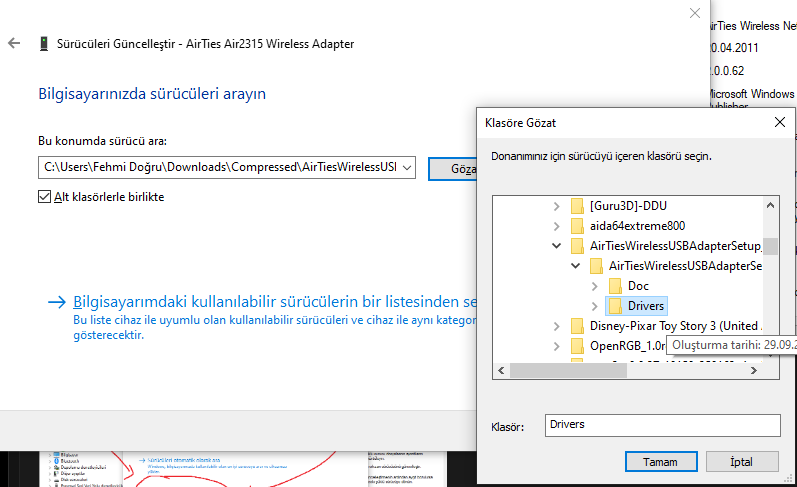Click the AirTies adapter device icon in title

[44, 44]
